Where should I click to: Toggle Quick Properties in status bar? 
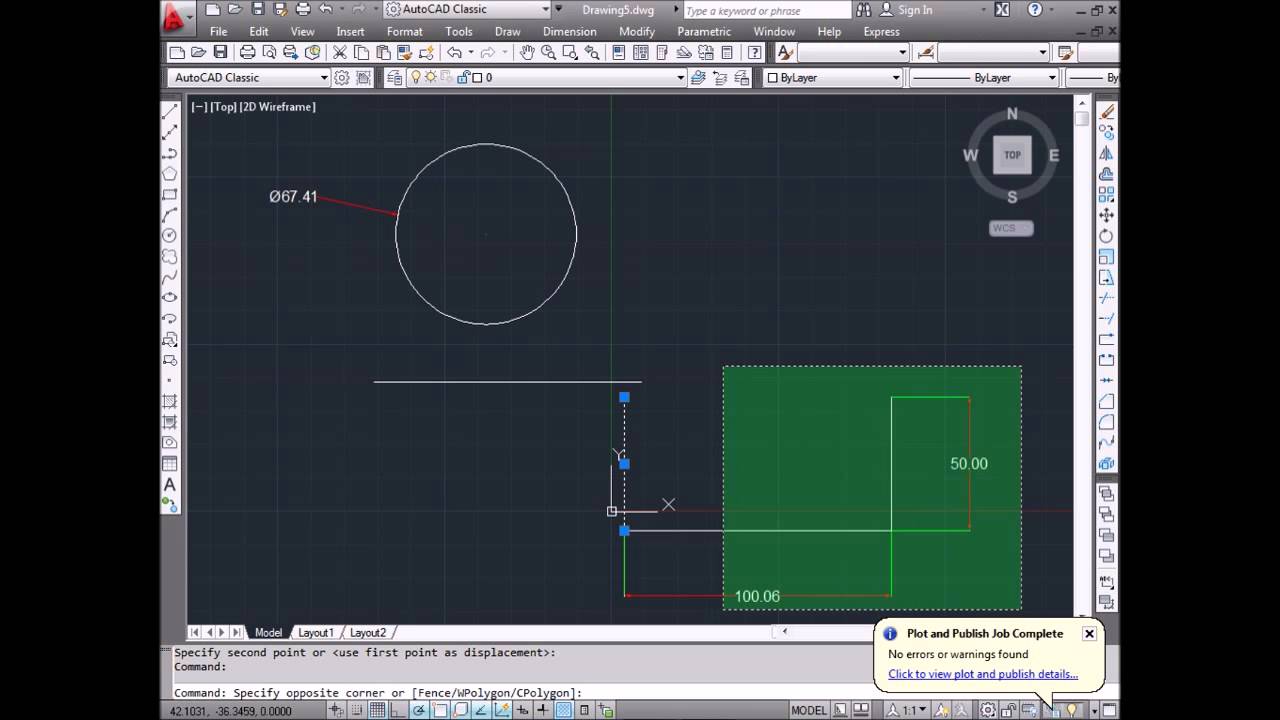tap(584, 710)
